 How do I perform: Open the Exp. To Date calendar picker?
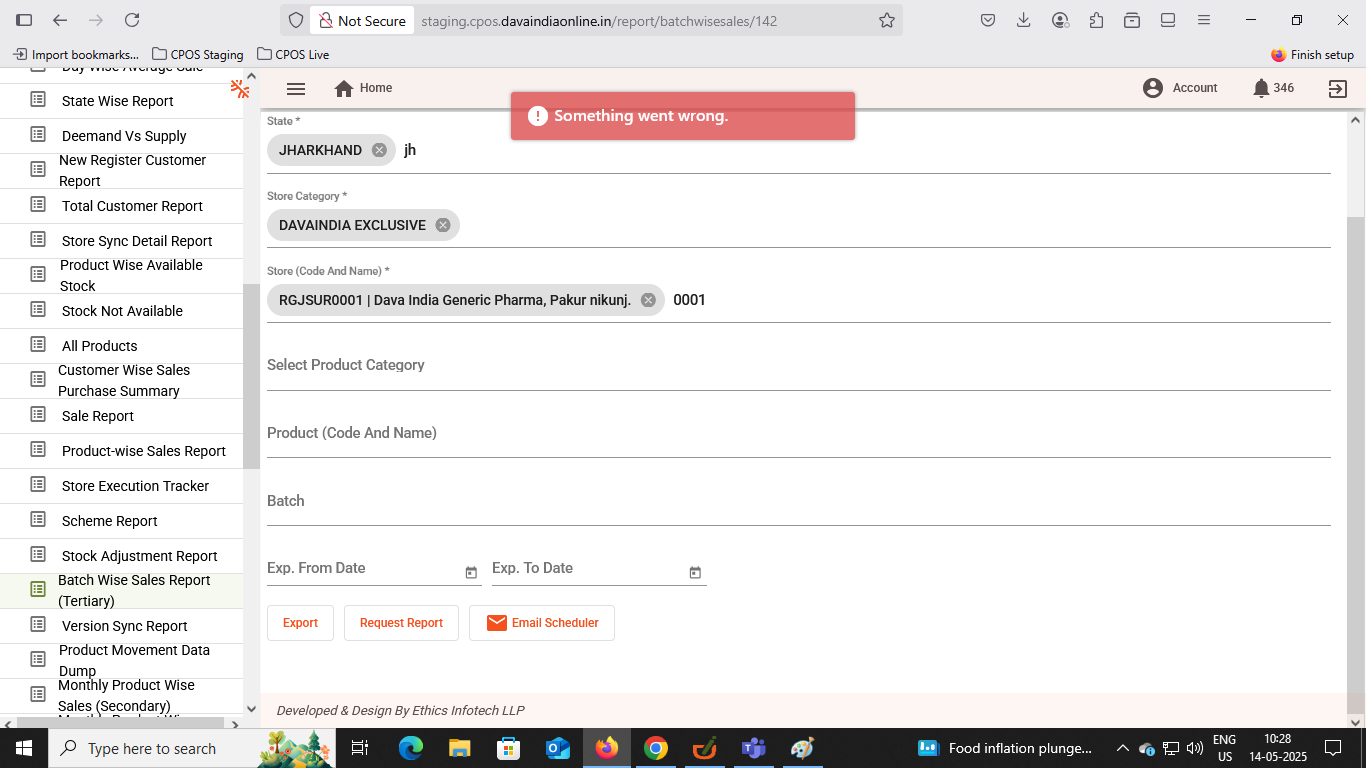click(695, 572)
